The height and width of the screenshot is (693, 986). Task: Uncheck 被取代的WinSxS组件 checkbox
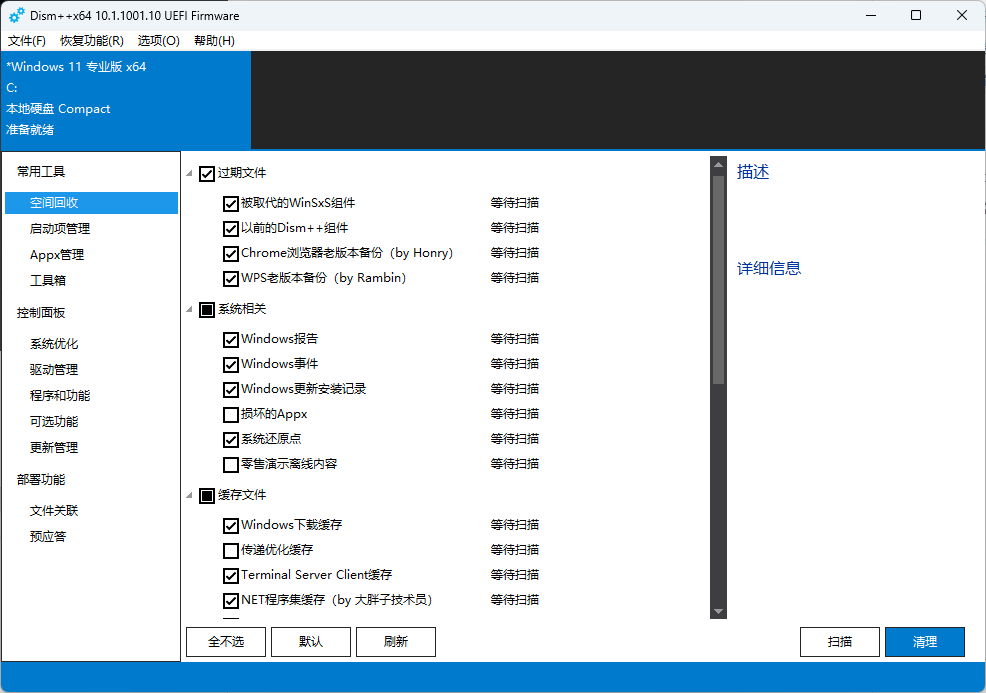tap(231, 203)
